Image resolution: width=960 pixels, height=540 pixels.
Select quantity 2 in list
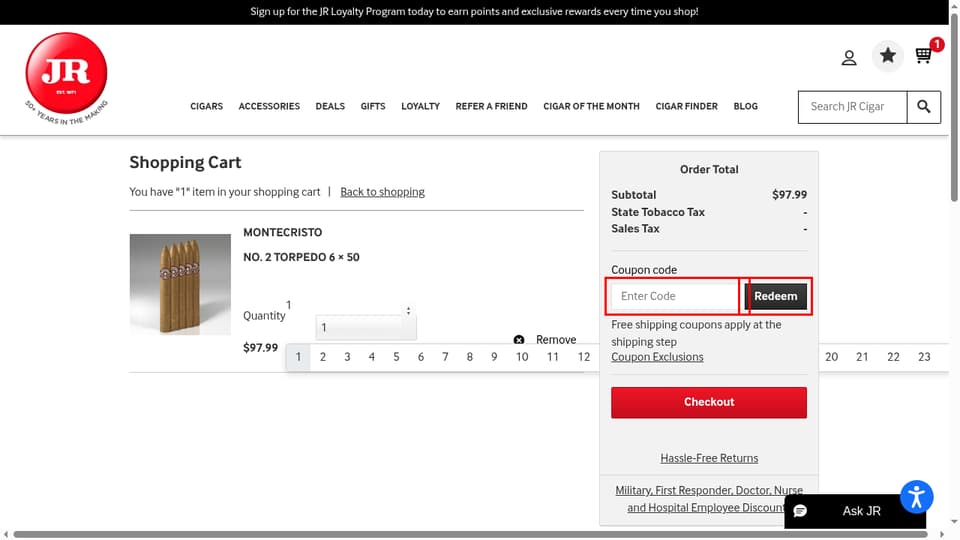(x=323, y=357)
